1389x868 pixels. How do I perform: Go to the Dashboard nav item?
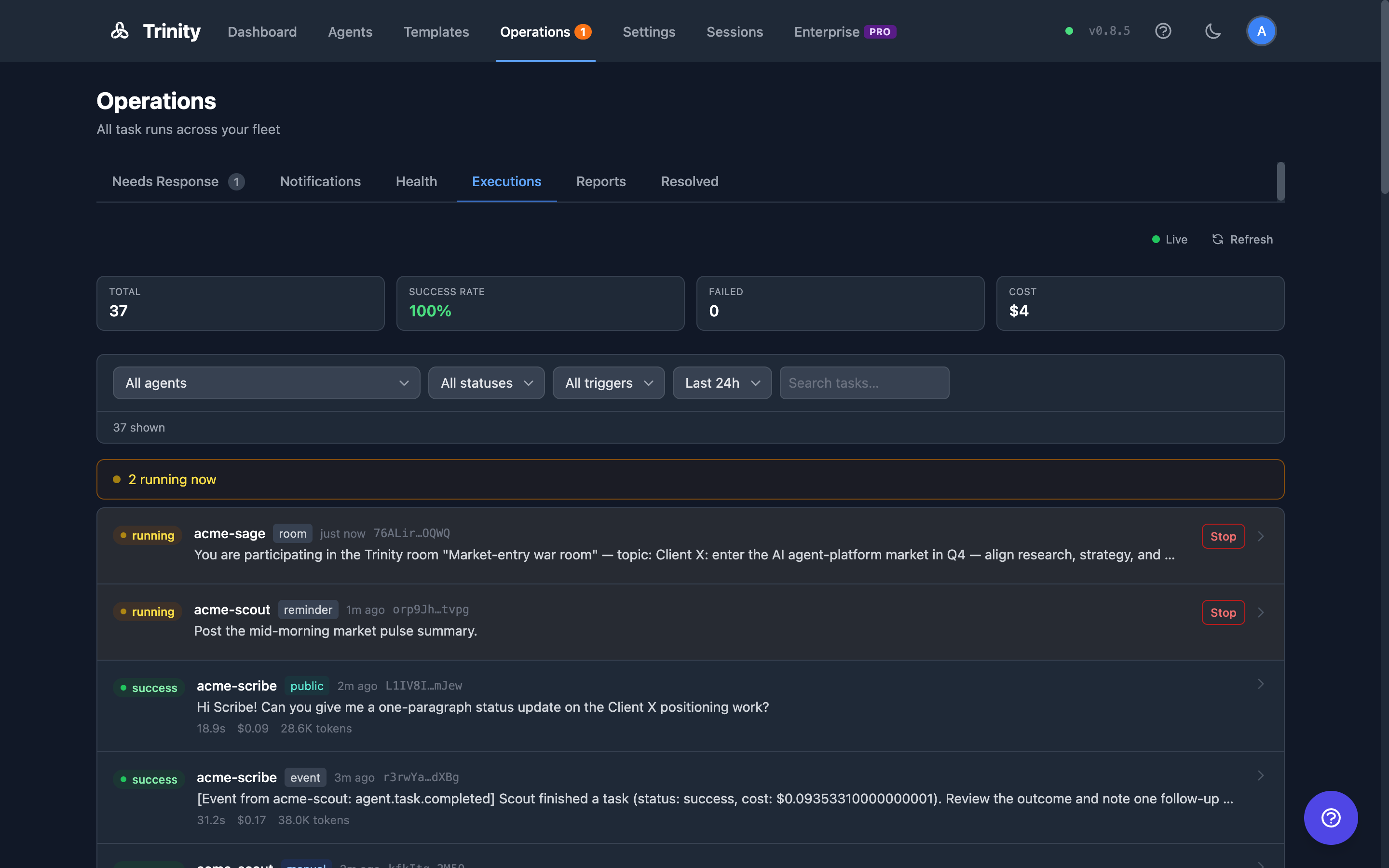pos(262,31)
